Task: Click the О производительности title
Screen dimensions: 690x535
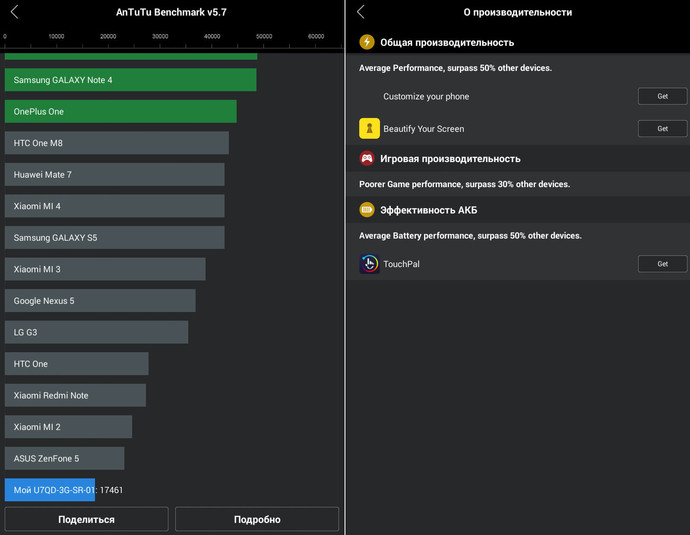Action: tap(518, 12)
